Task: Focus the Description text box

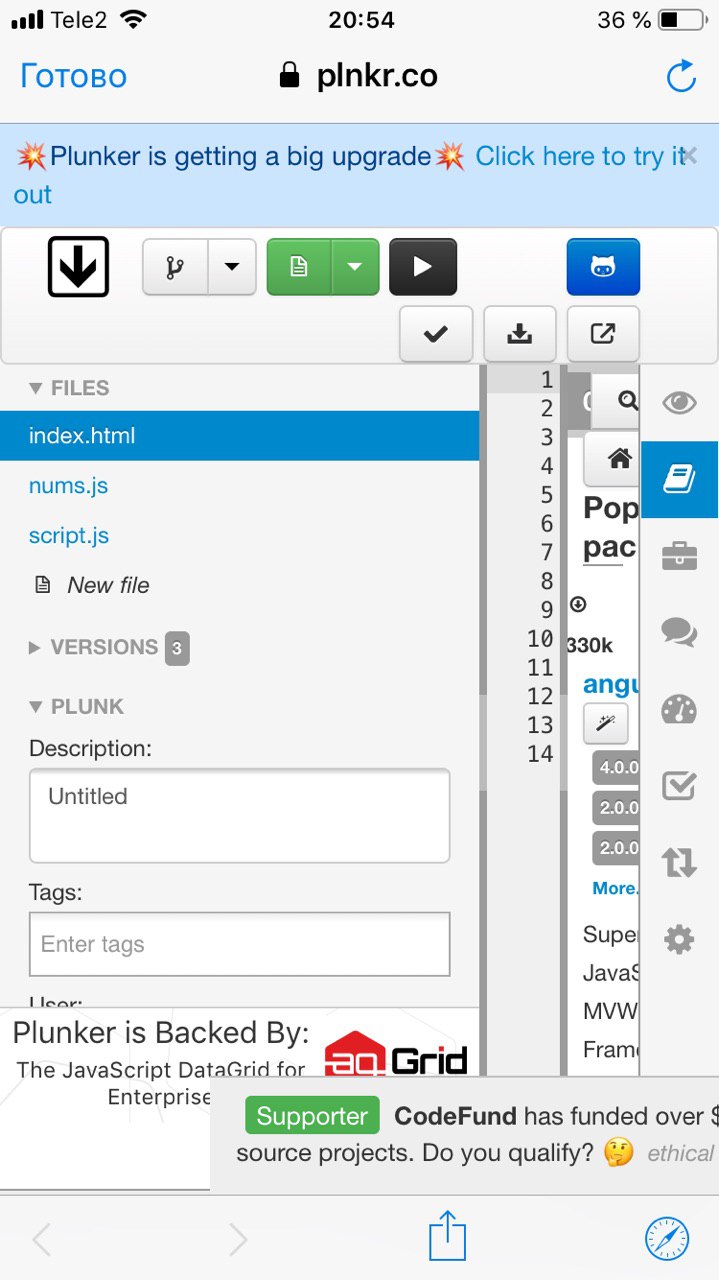Action: (x=240, y=815)
